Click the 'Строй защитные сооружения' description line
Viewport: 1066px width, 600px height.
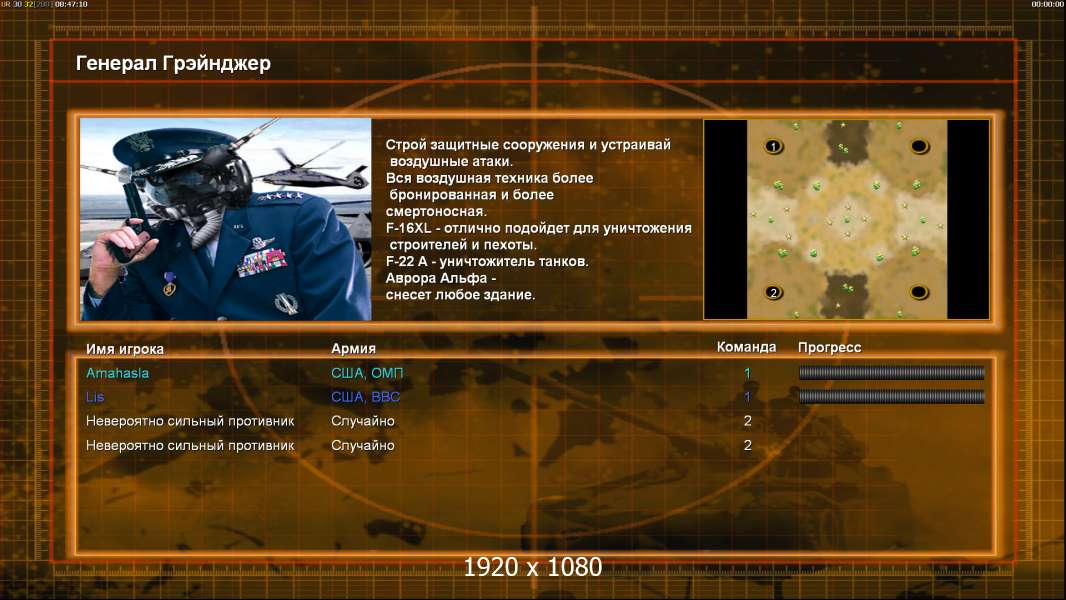click(x=528, y=145)
